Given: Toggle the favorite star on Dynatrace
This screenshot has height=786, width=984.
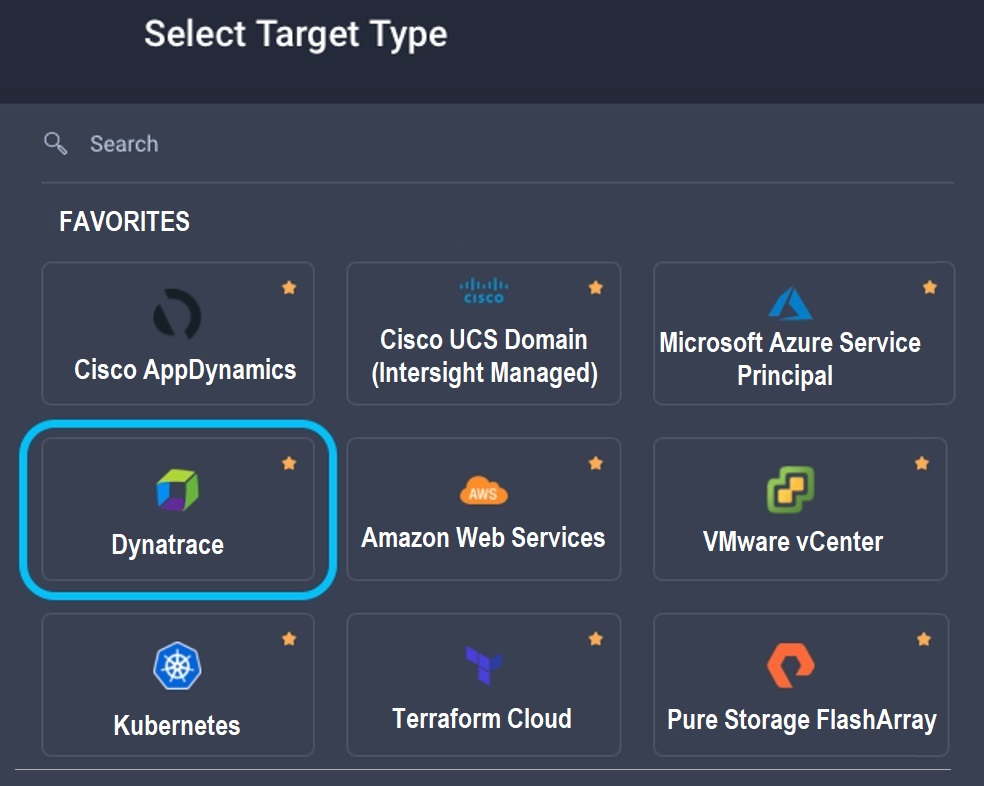Looking at the screenshot, I should point(289,463).
